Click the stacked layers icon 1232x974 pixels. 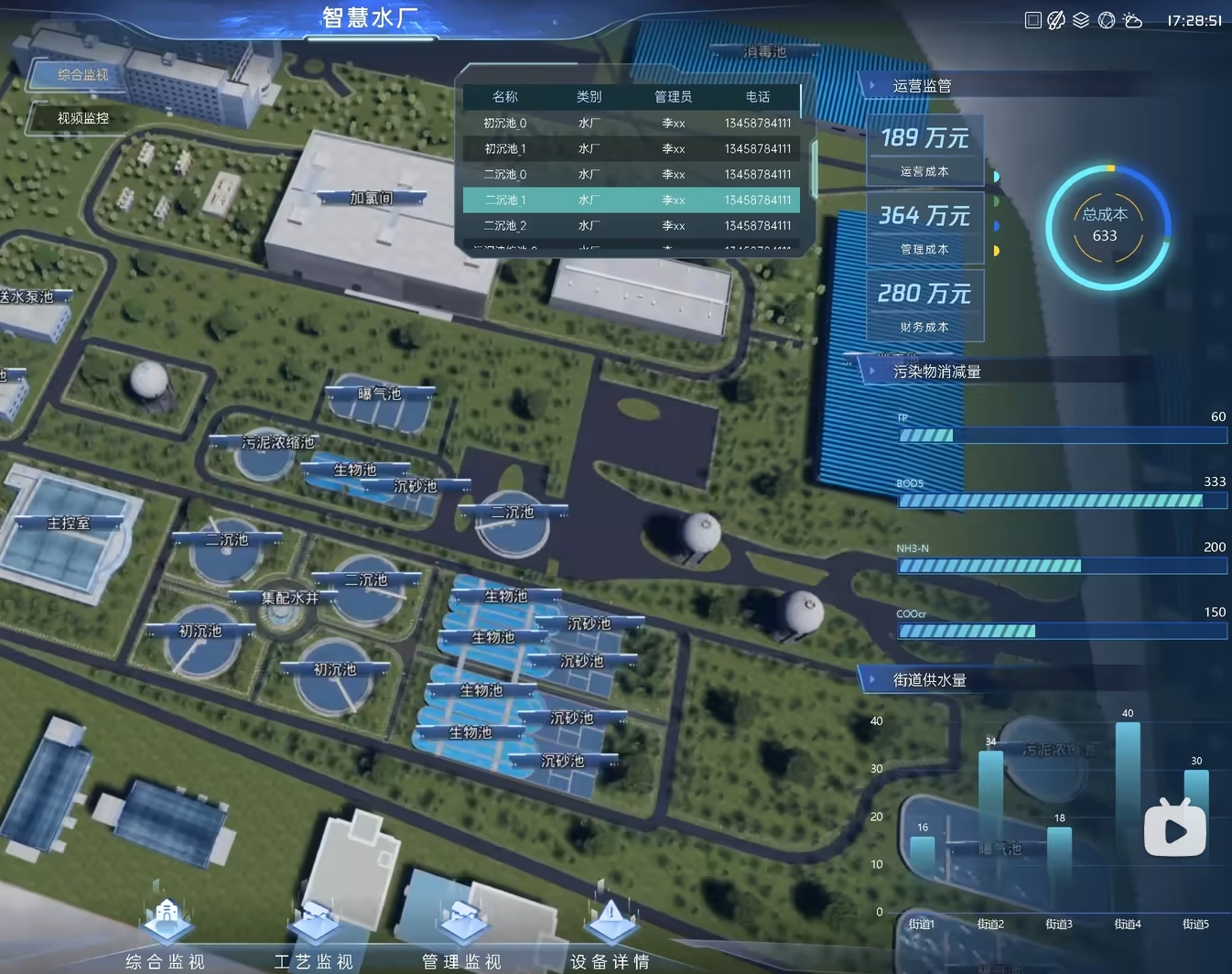[1081, 20]
